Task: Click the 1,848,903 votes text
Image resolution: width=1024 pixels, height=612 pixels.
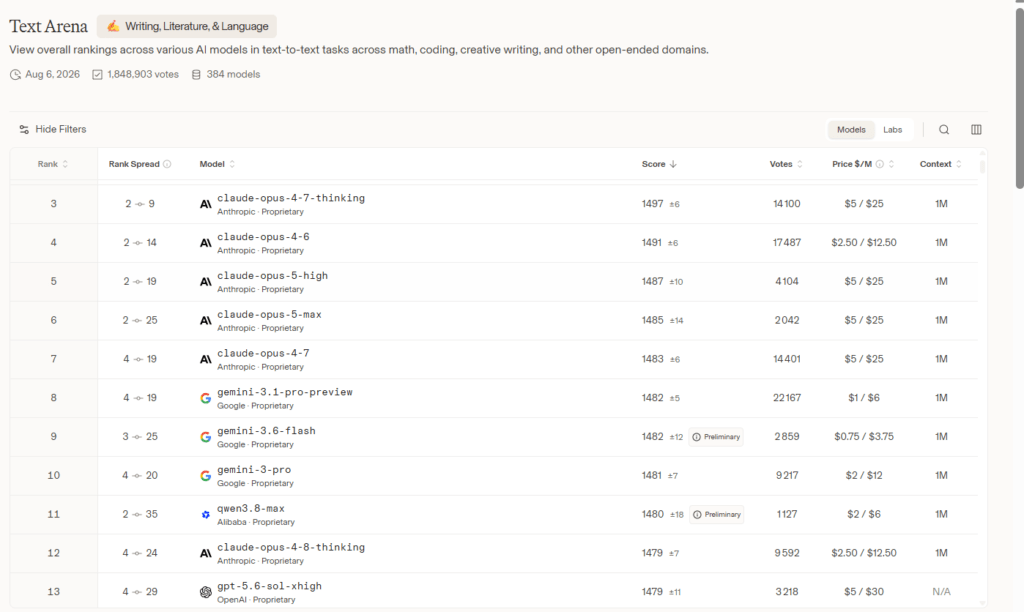Action: click(x=143, y=74)
